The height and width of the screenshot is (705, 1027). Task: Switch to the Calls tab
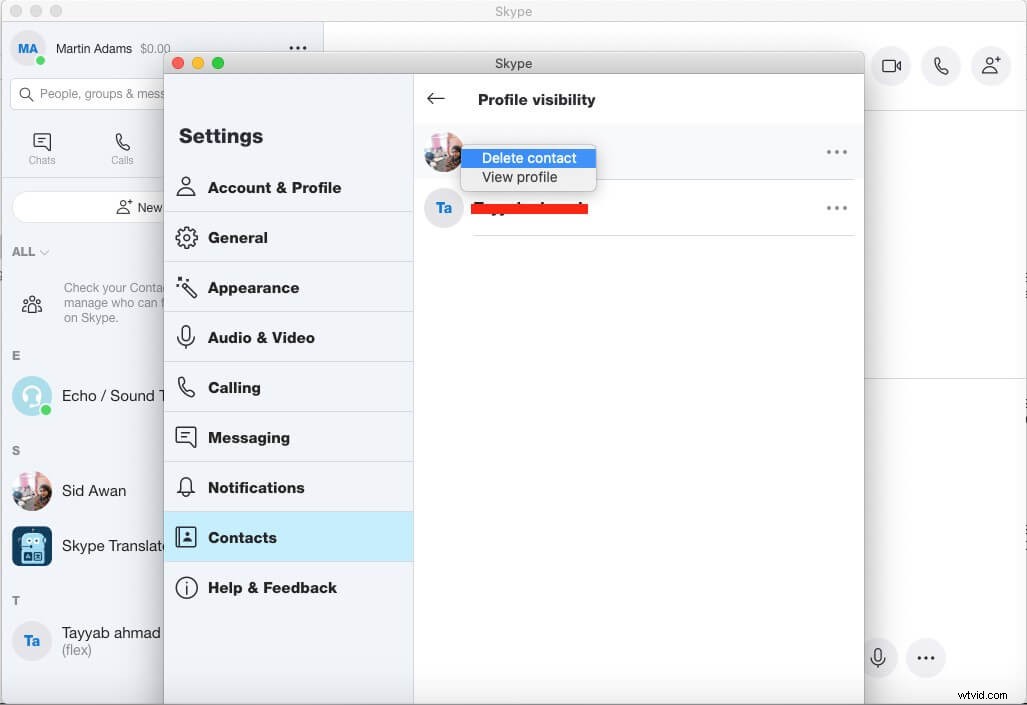[x=121, y=148]
